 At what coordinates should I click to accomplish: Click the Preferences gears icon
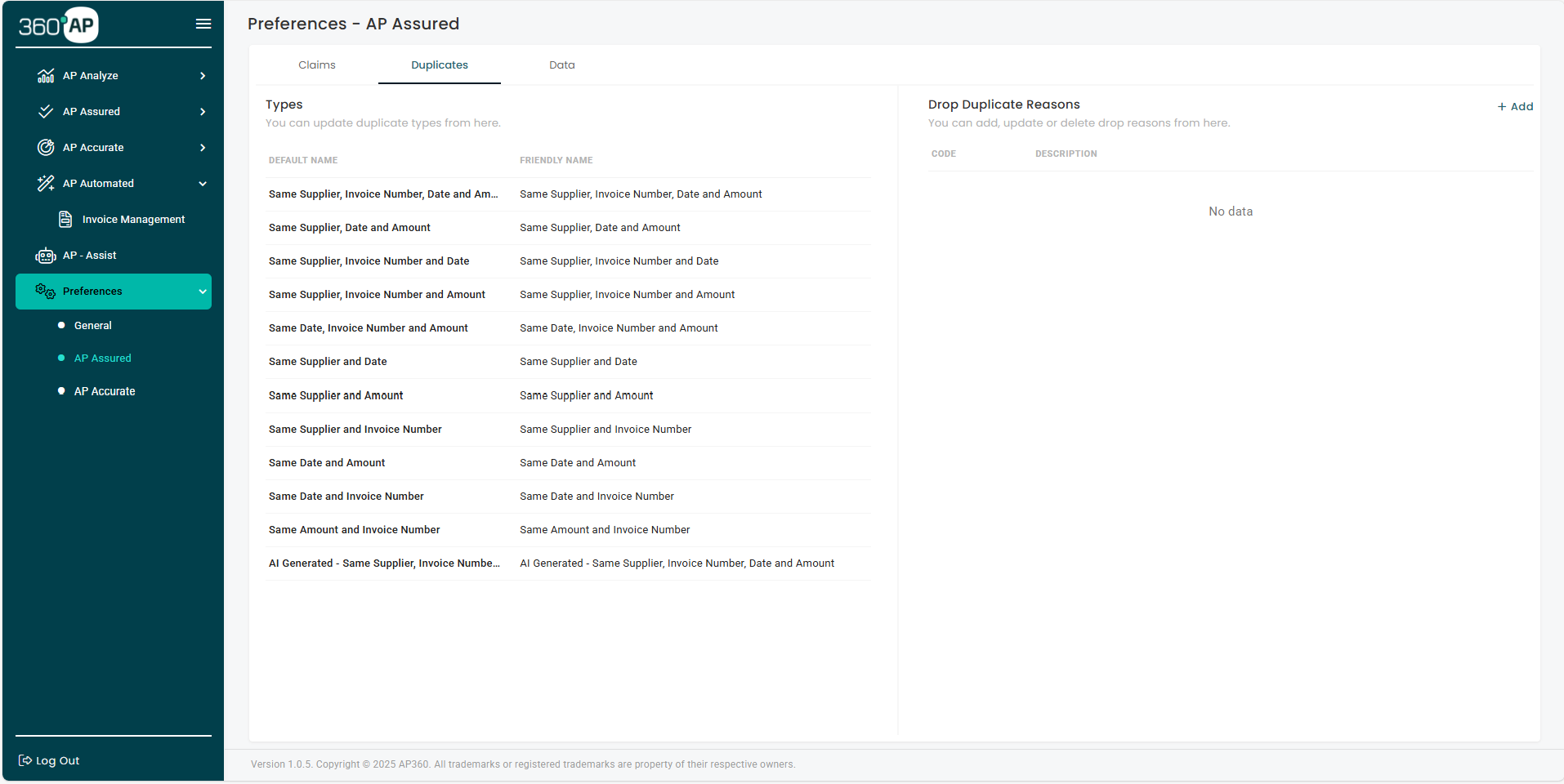tap(45, 291)
